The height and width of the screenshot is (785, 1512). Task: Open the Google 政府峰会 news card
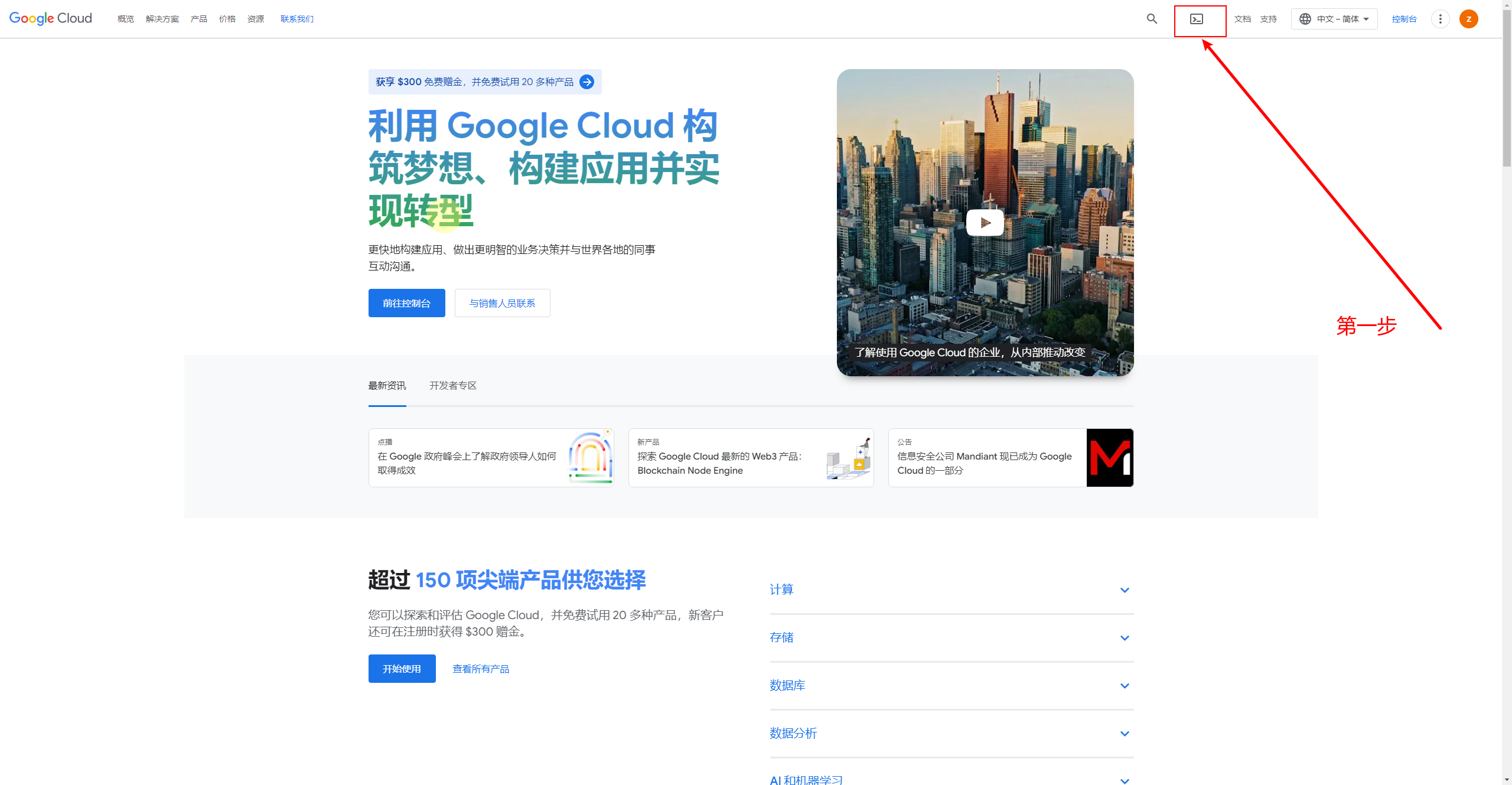pyautogui.click(x=491, y=458)
